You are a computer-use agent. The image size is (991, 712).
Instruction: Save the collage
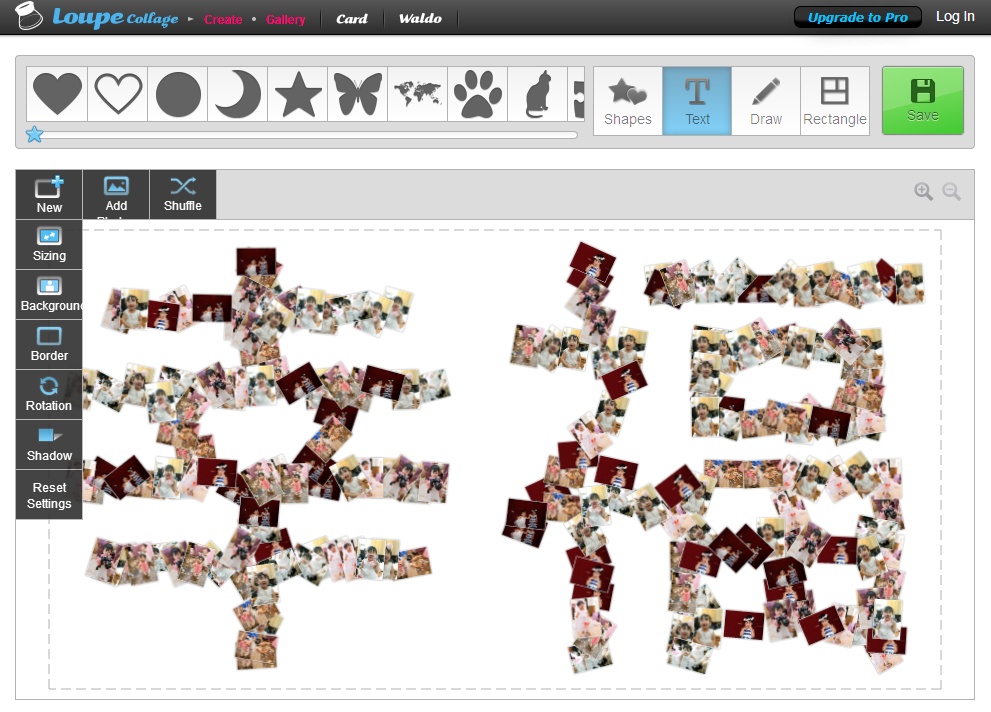[923, 100]
